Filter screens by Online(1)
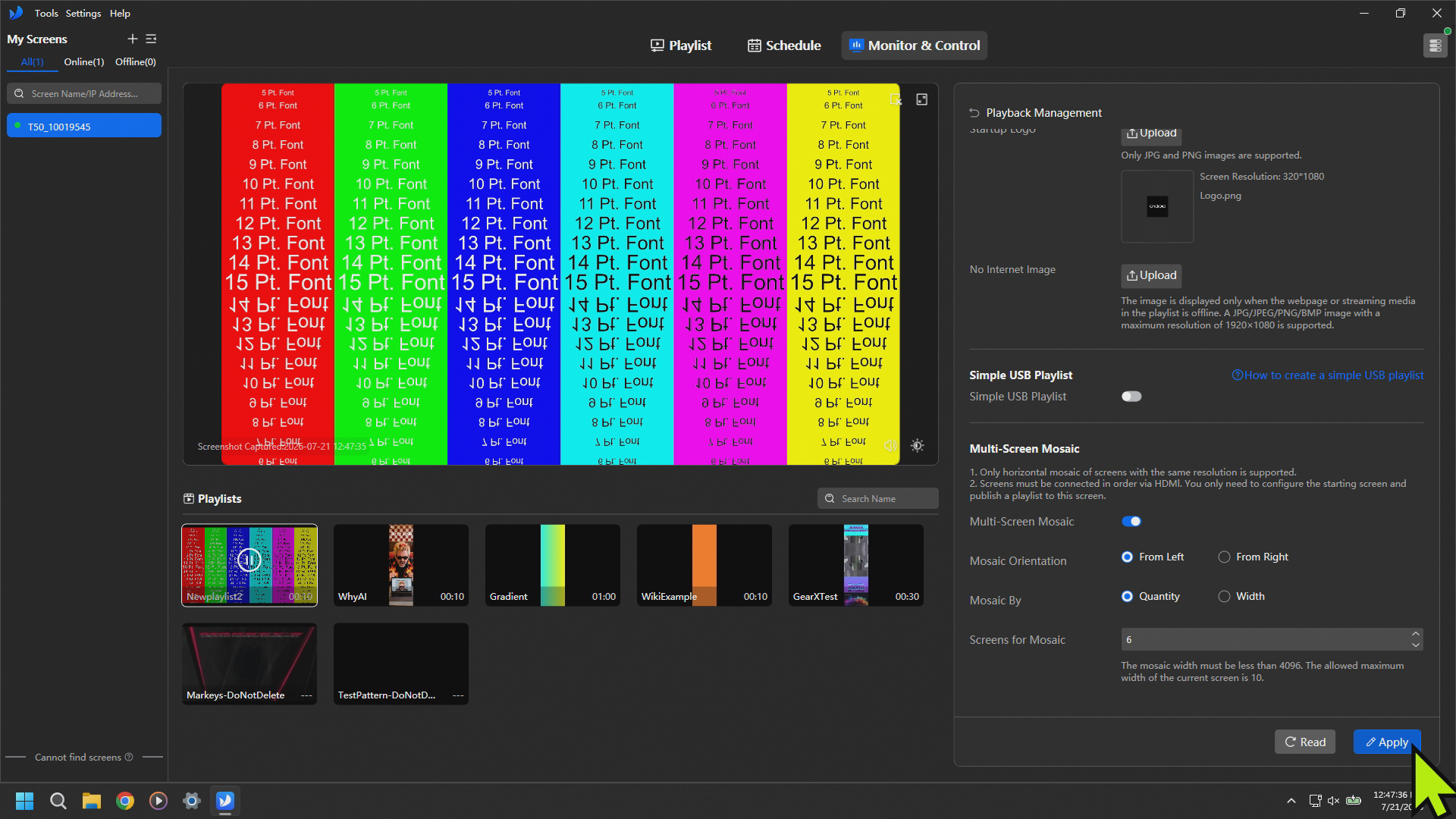The width and height of the screenshot is (1456, 819). [x=83, y=61]
